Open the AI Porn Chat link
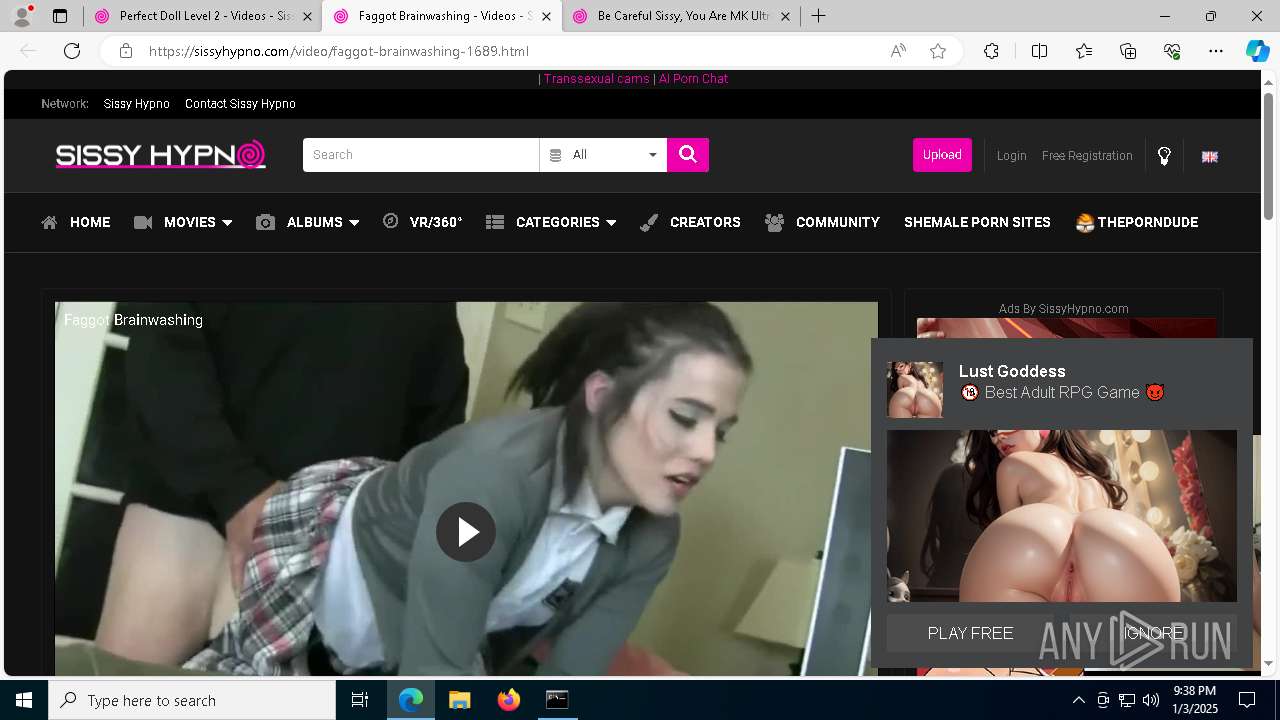 tap(693, 79)
